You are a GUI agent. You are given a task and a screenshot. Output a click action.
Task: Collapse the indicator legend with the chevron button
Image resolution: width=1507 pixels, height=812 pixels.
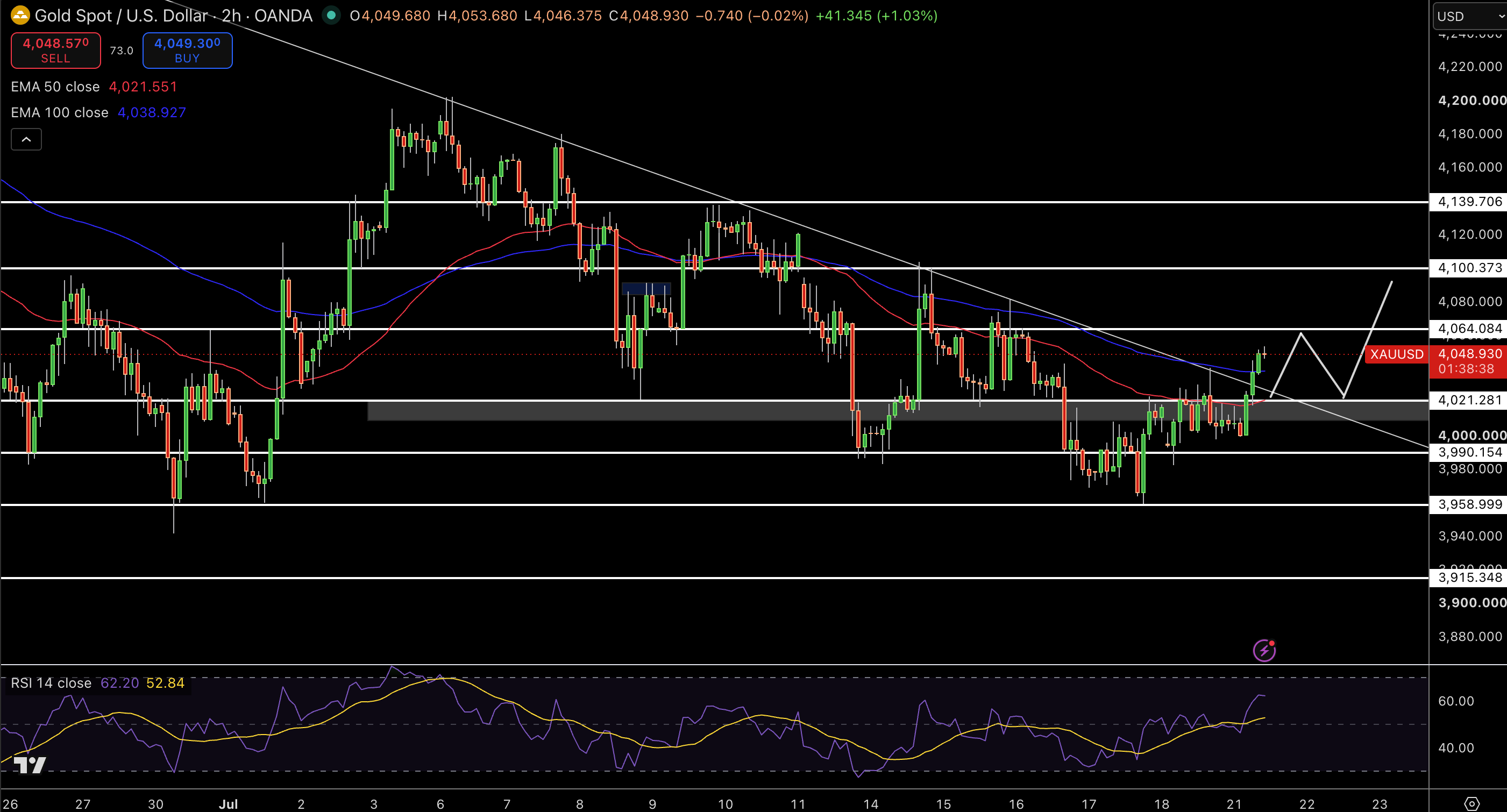pos(26,139)
